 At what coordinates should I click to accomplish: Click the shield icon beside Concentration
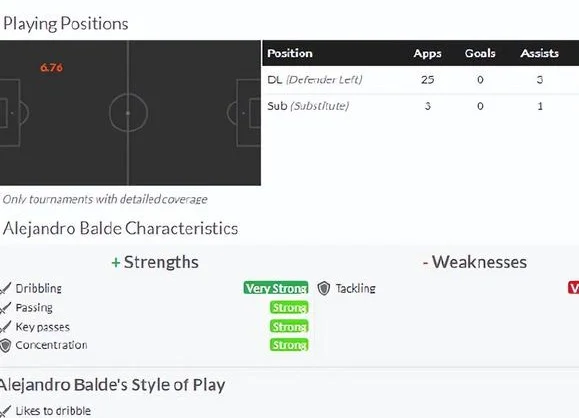[x=5, y=346]
